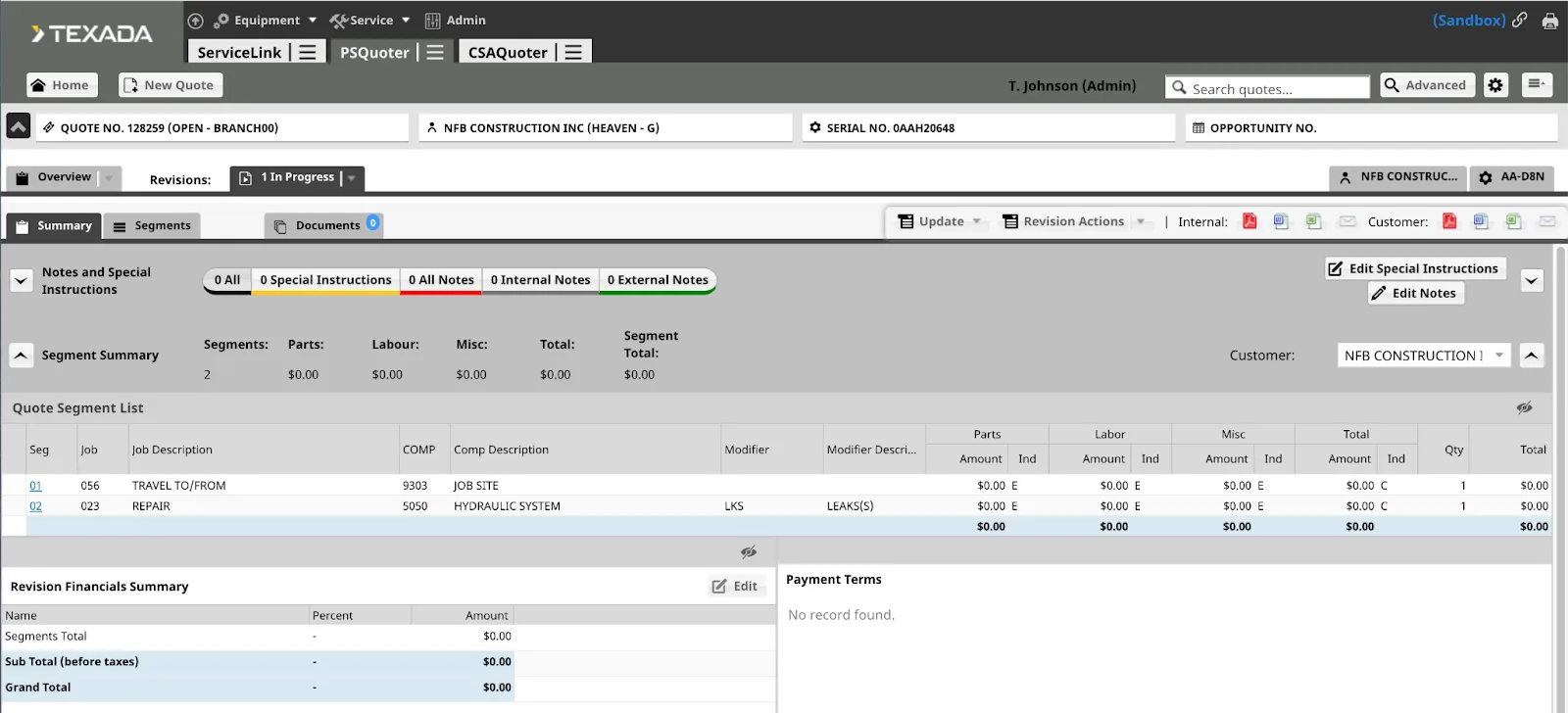The height and width of the screenshot is (713, 1568).
Task: Filter by 0 Special Instructions
Action: pyautogui.click(x=325, y=280)
